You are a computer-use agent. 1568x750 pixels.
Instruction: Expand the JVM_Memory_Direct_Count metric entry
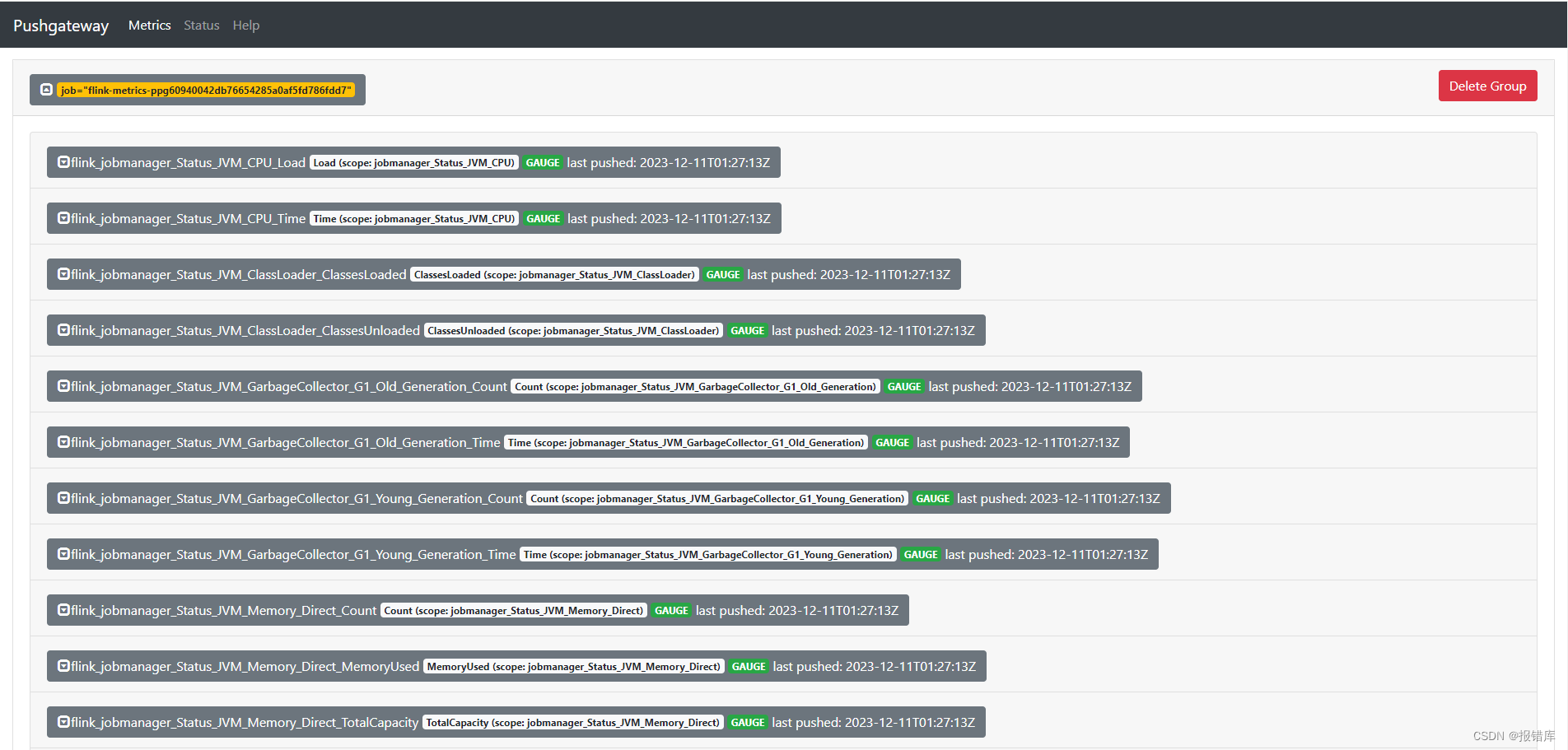pyautogui.click(x=63, y=610)
